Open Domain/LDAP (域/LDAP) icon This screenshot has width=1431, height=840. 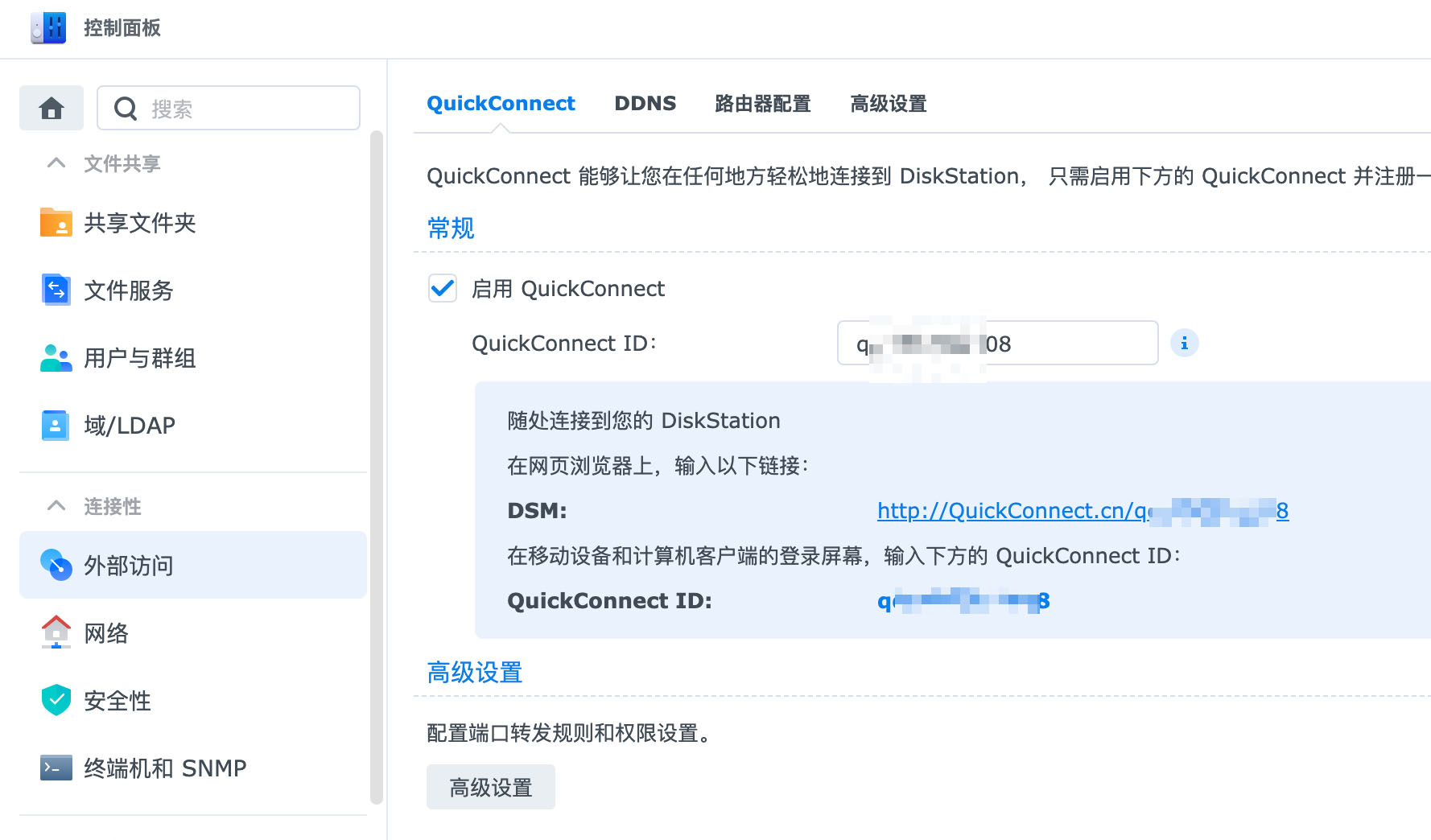click(x=56, y=426)
